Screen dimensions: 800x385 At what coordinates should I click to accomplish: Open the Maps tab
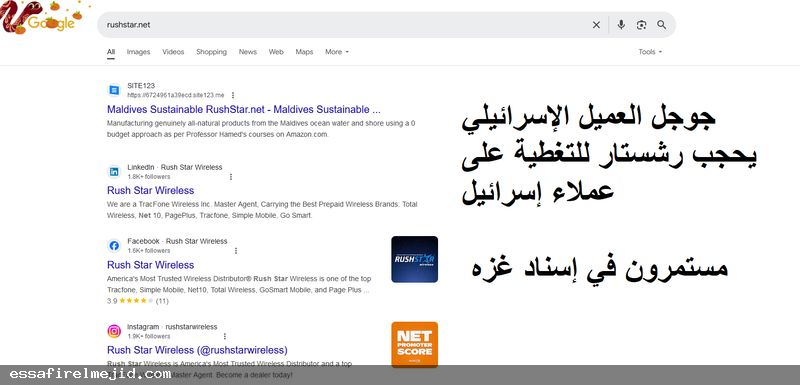point(304,52)
